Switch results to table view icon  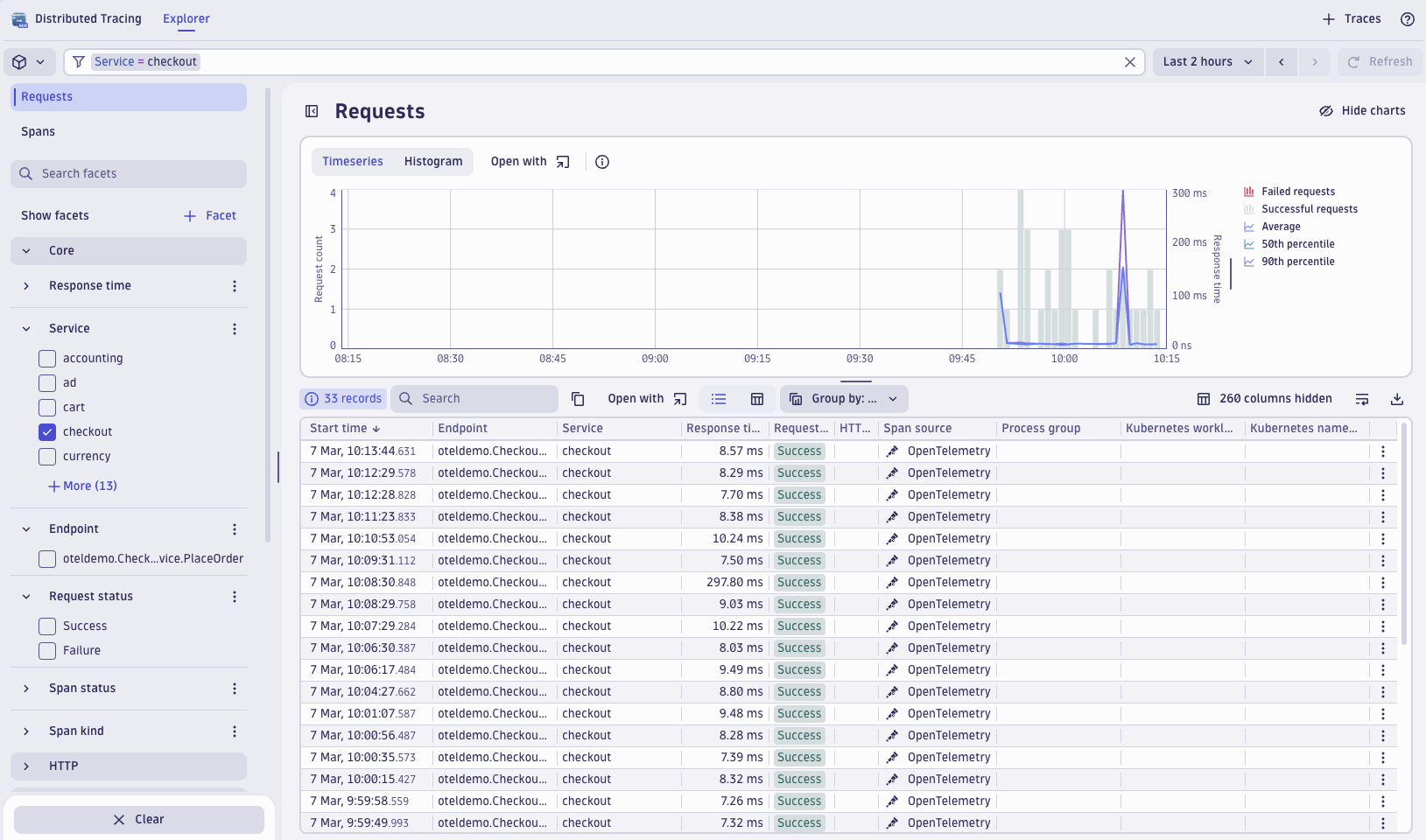click(x=755, y=398)
